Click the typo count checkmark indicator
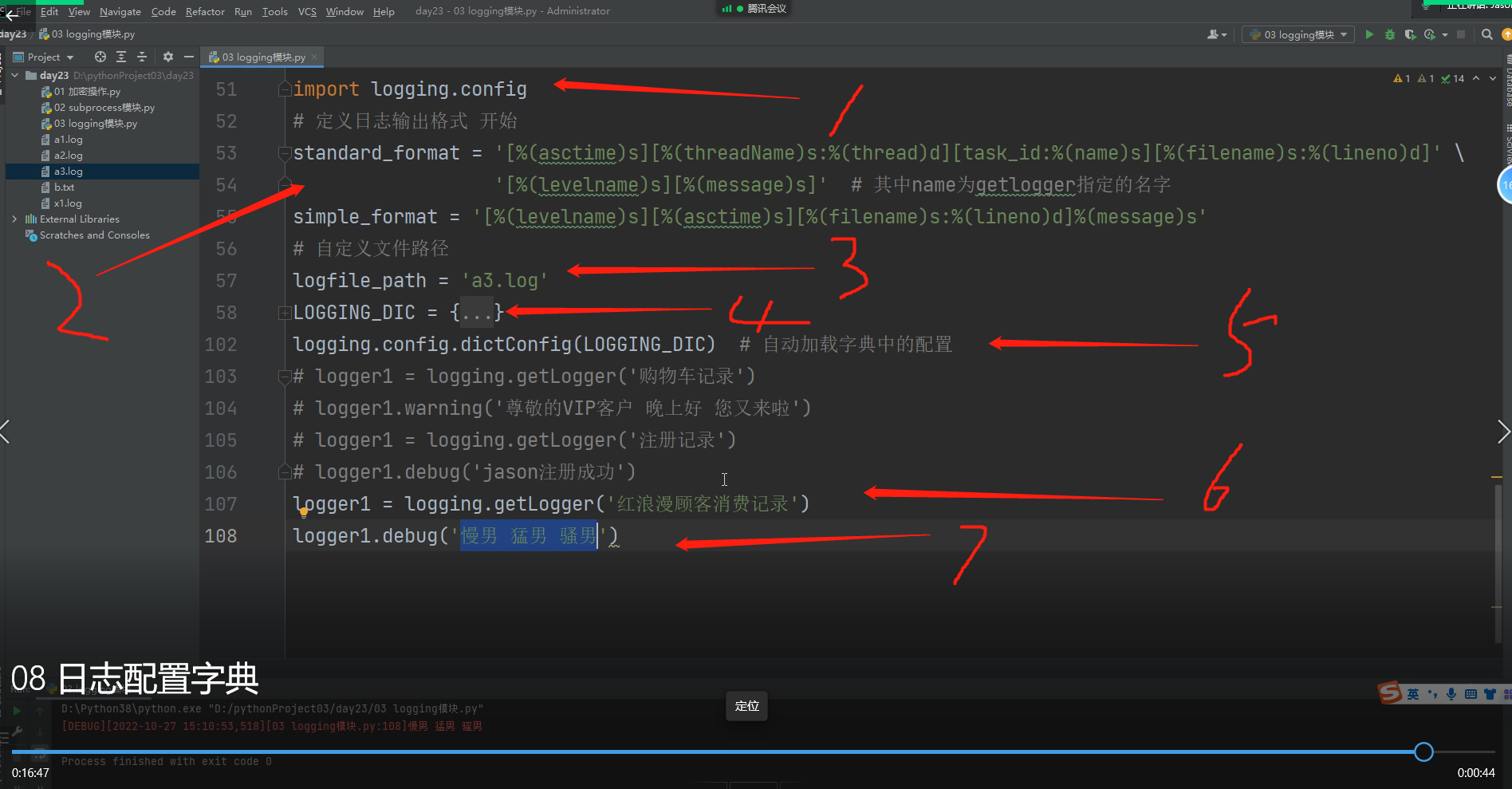The width and height of the screenshot is (1512, 789). pos(1453,78)
